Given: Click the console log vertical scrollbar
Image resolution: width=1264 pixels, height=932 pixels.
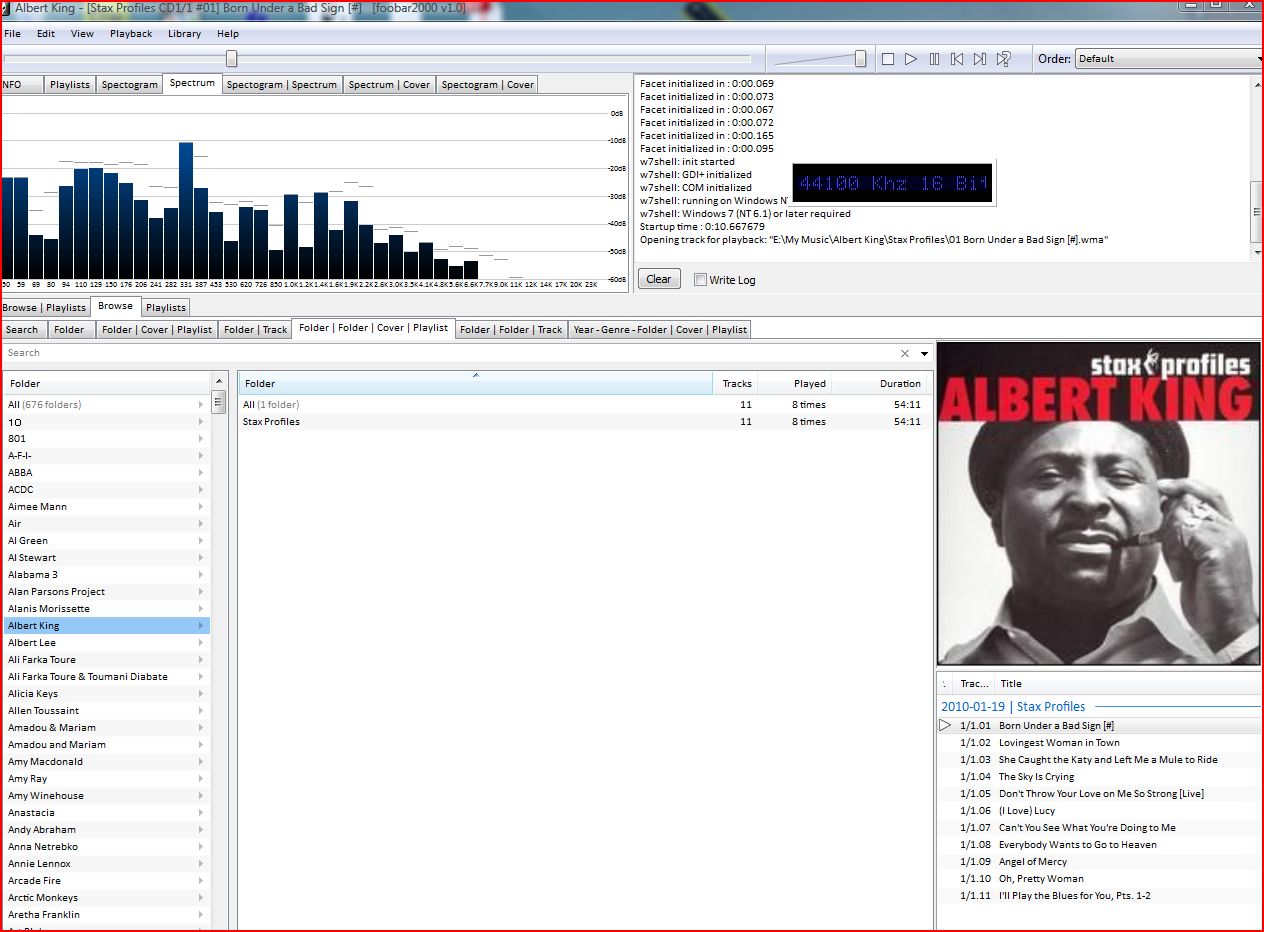Looking at the screenshot, I should coord(1257,168).
